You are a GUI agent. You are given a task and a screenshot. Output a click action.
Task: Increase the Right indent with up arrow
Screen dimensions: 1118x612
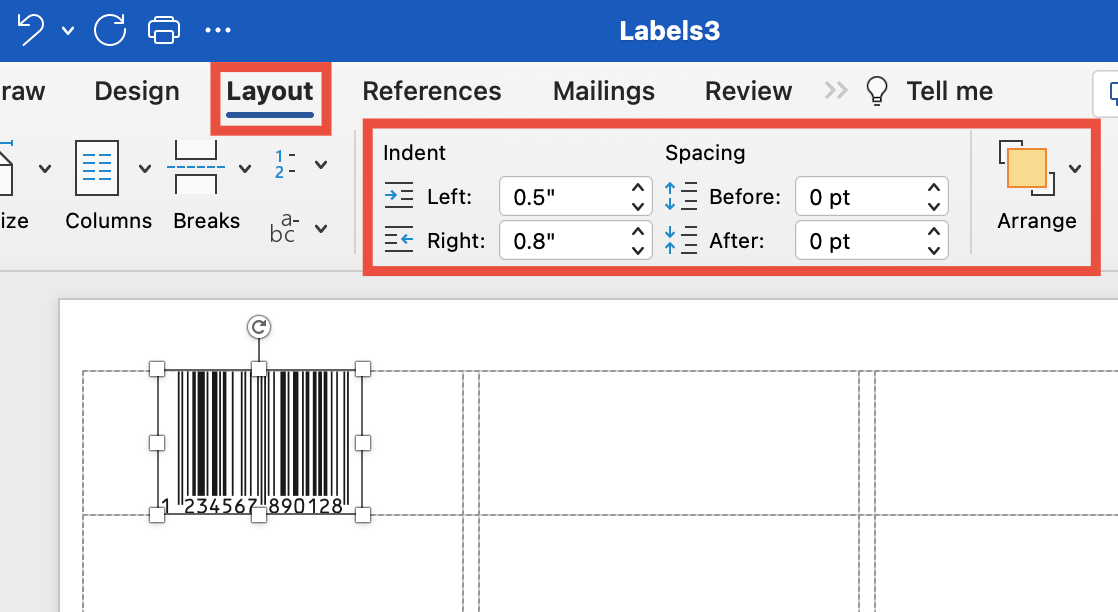point(637,231)
